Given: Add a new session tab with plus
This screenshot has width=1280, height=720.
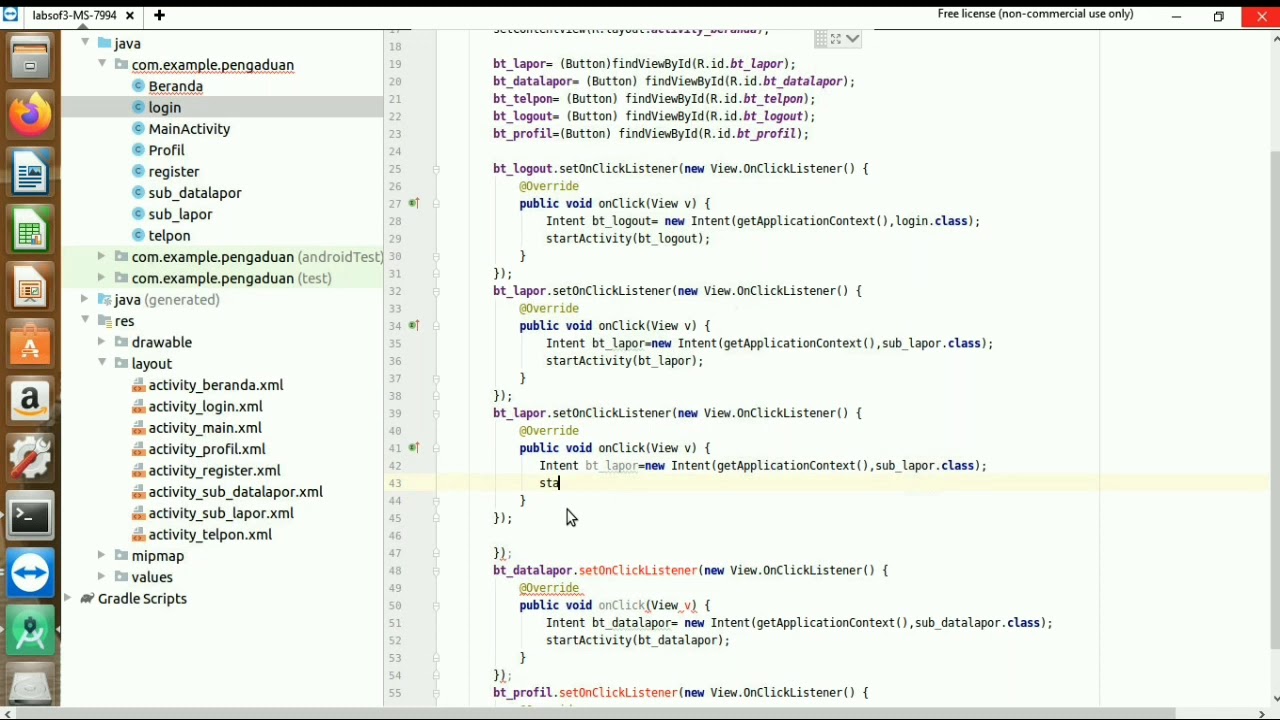Looking at the screenshot, I should [159, 15].
